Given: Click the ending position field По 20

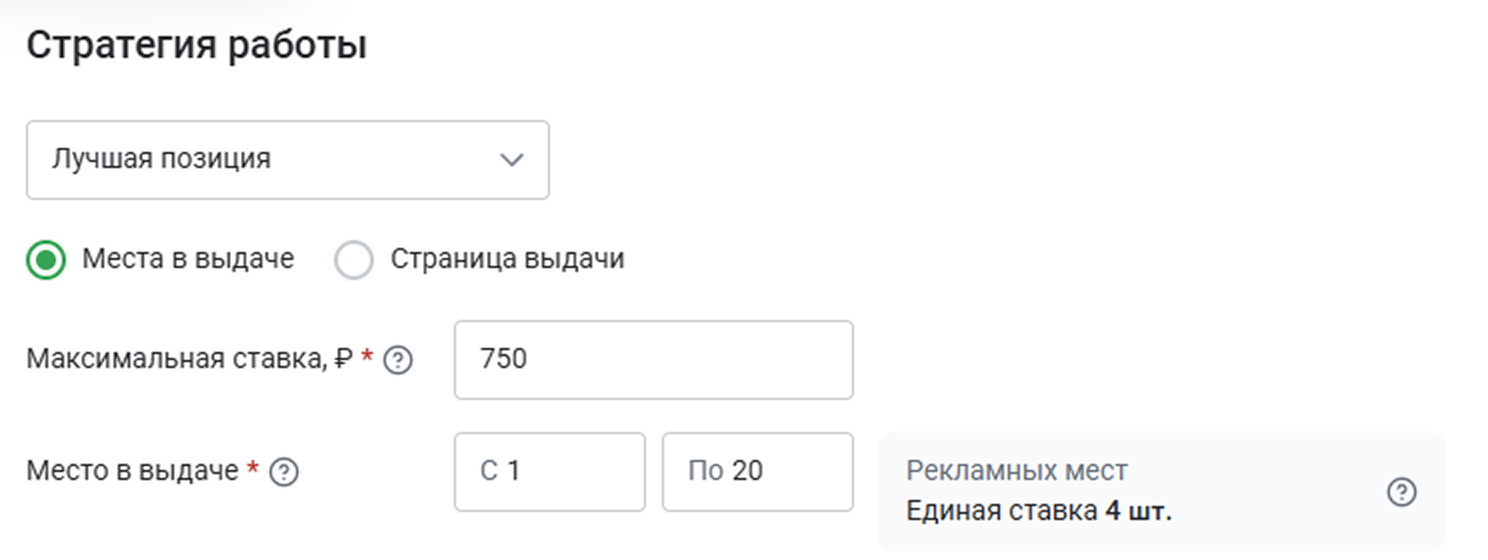Looking at the screenshot, I should (757, 471).
